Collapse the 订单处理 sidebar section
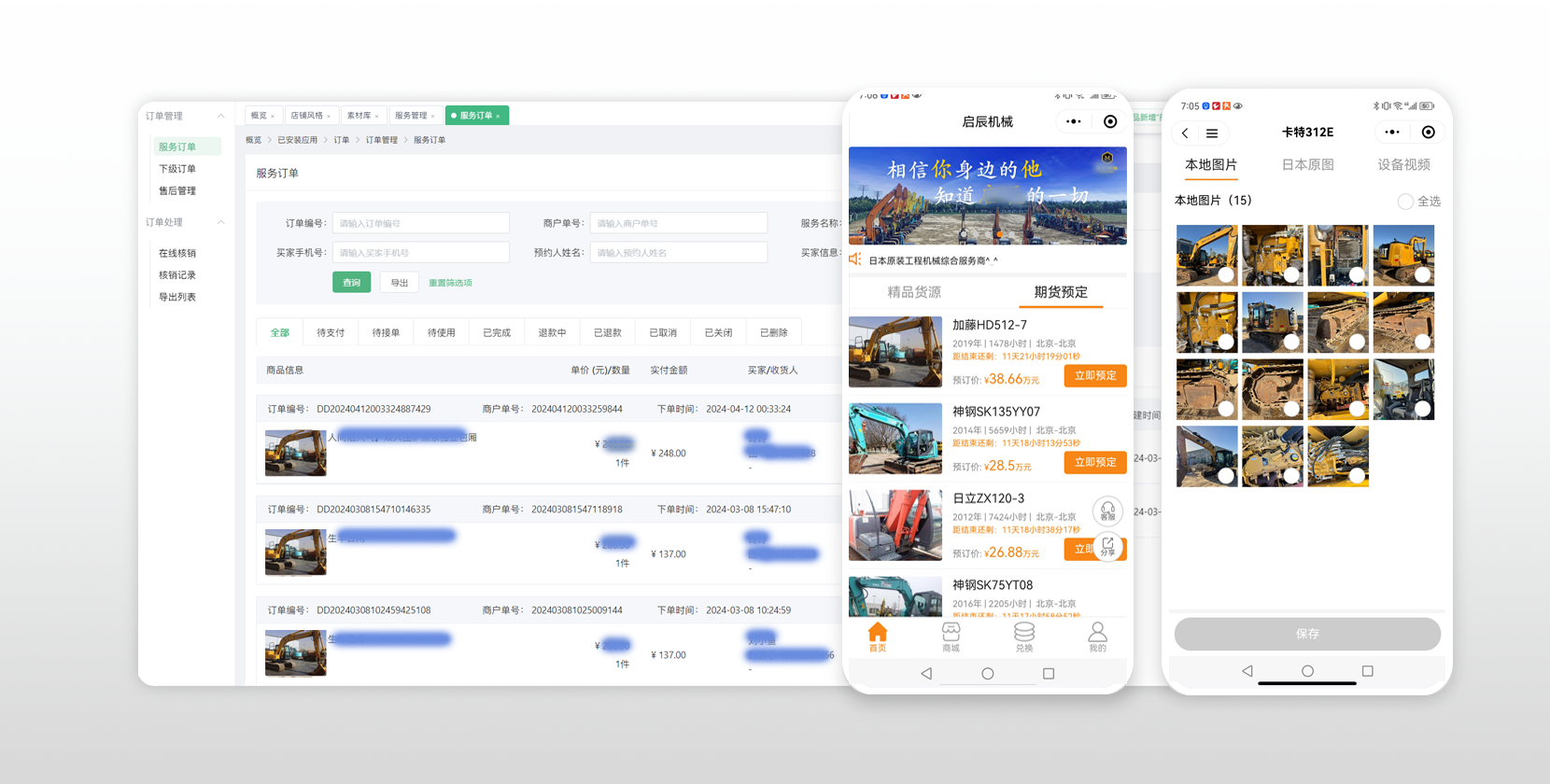 pos(220,222)
